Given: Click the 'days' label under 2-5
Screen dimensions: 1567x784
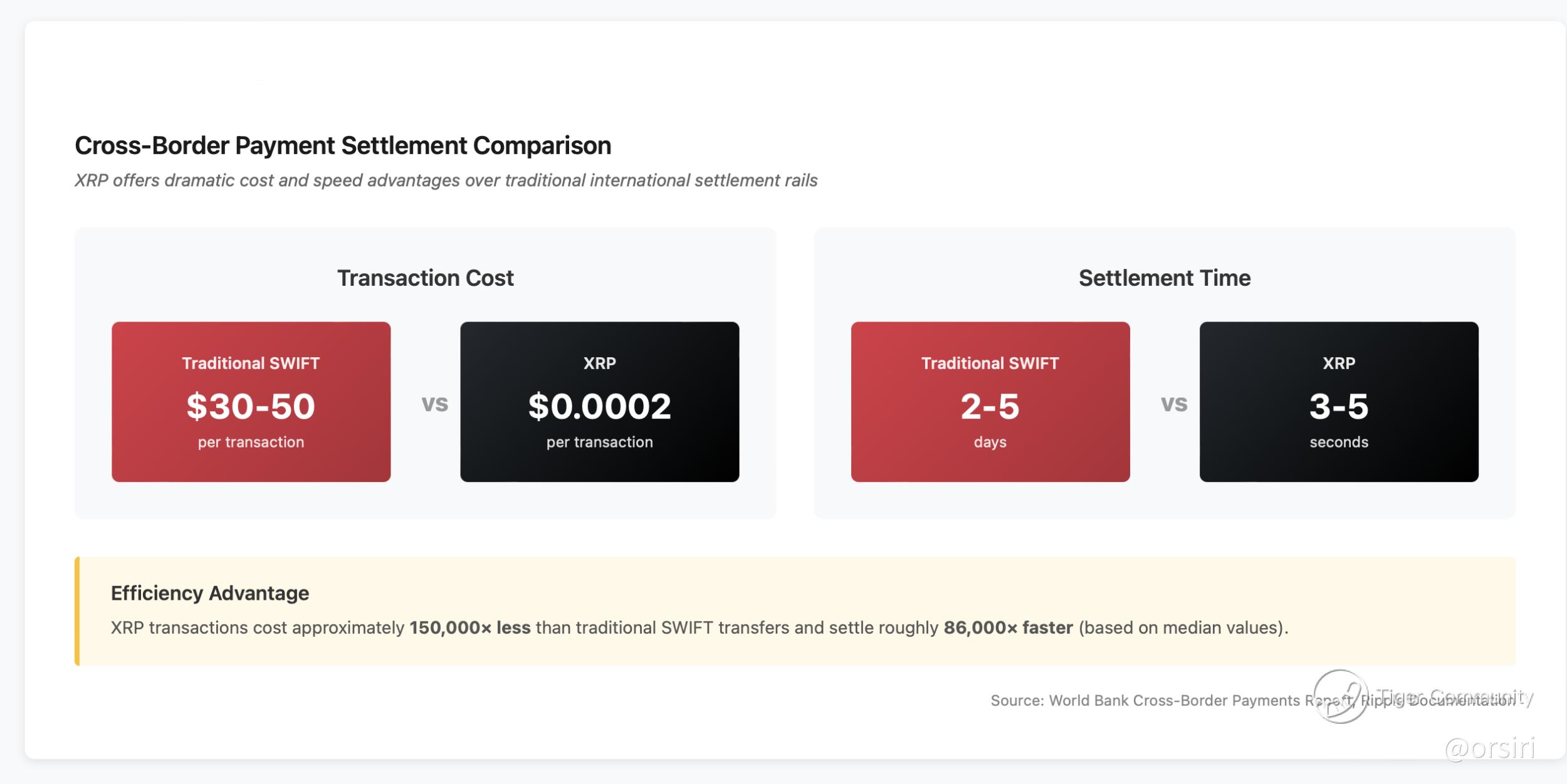Looking at the screenshot, I should click(990, 442).
